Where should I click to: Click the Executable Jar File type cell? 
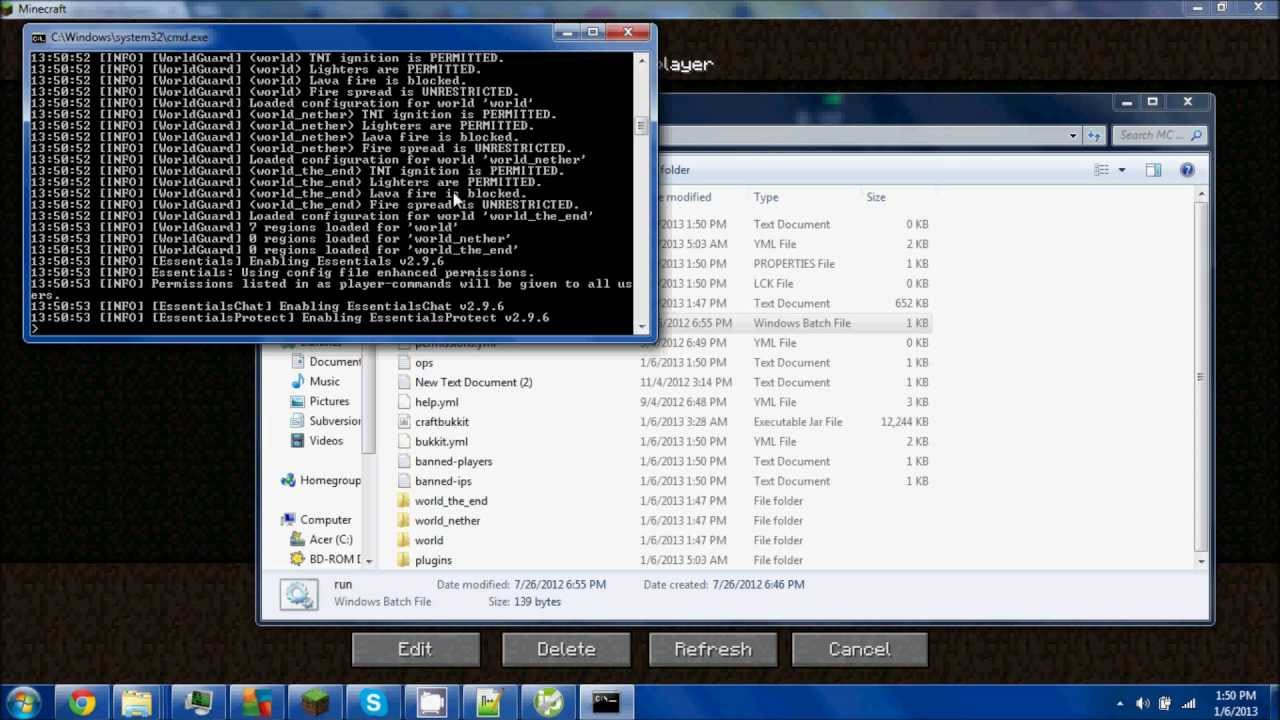[x=798, y=422]
